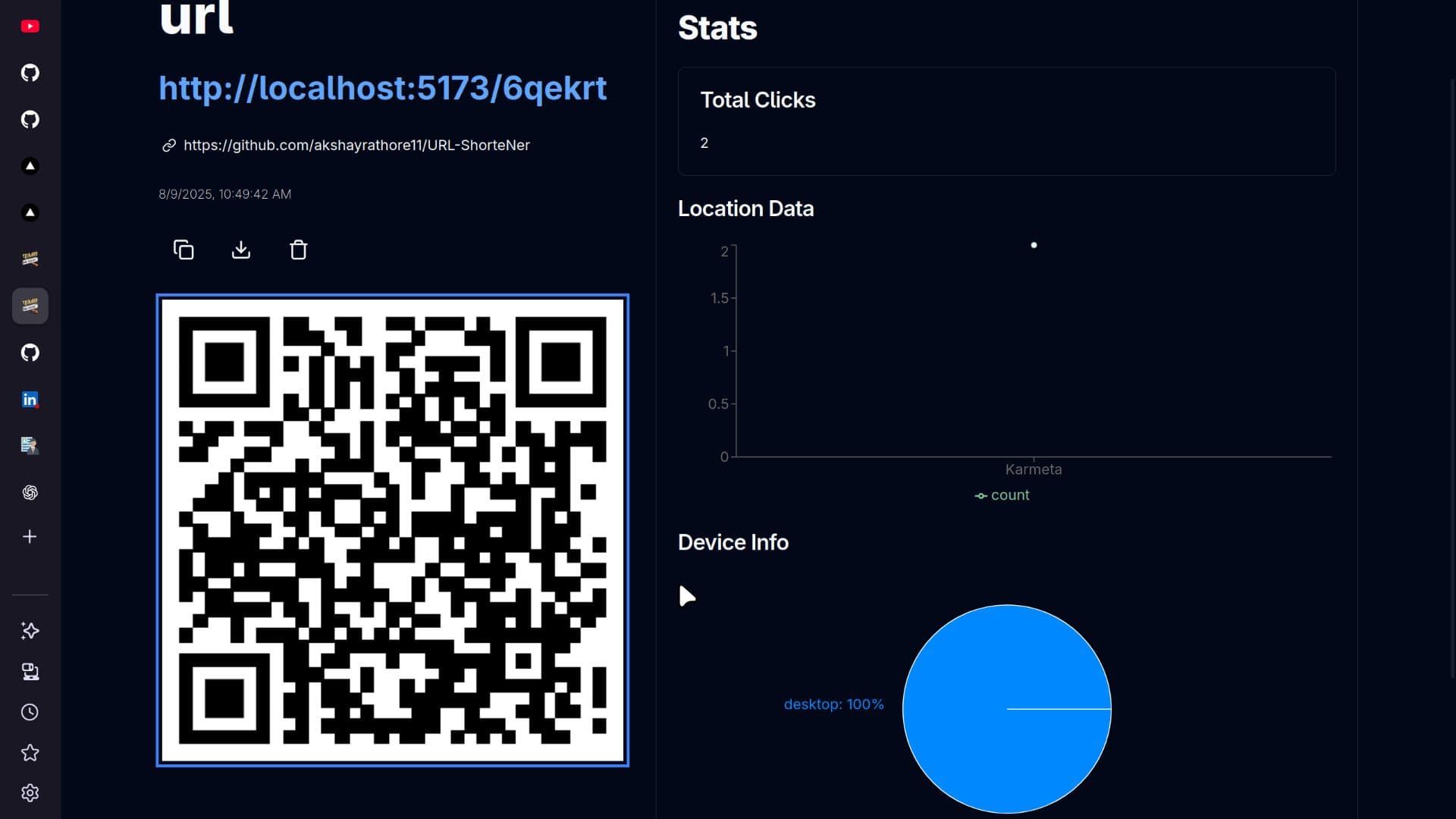The width and height of the screenshot is (1456, 819).
Task: Toggle the count legend item
Action: [1002, 495]
